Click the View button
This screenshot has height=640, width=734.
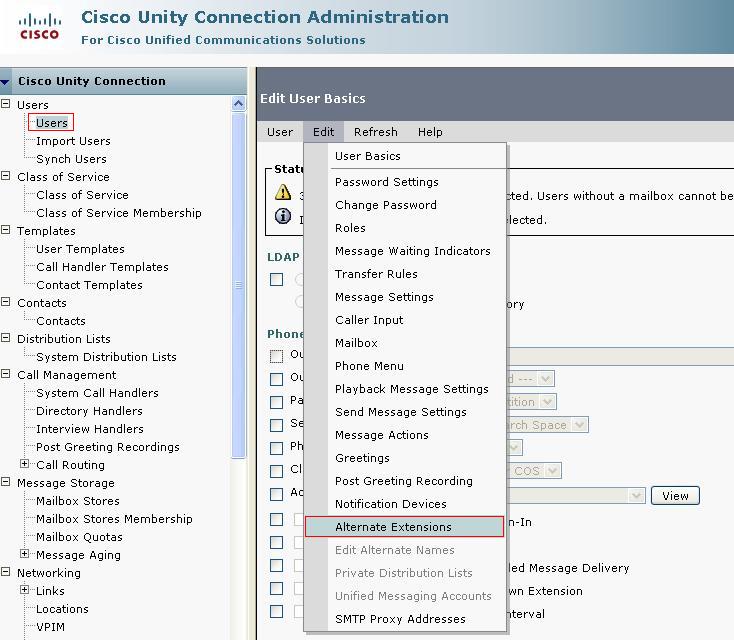click(675, 495)
